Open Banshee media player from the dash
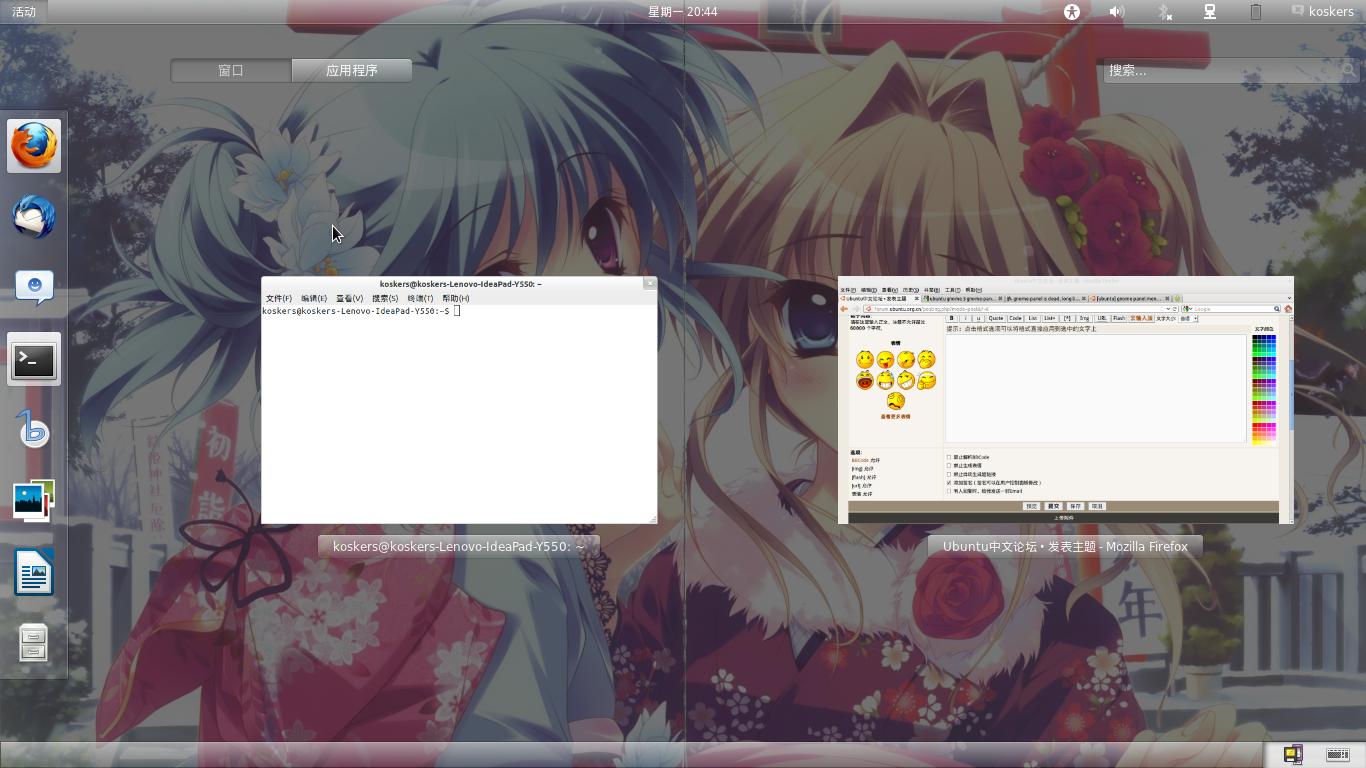 point(35,431)
